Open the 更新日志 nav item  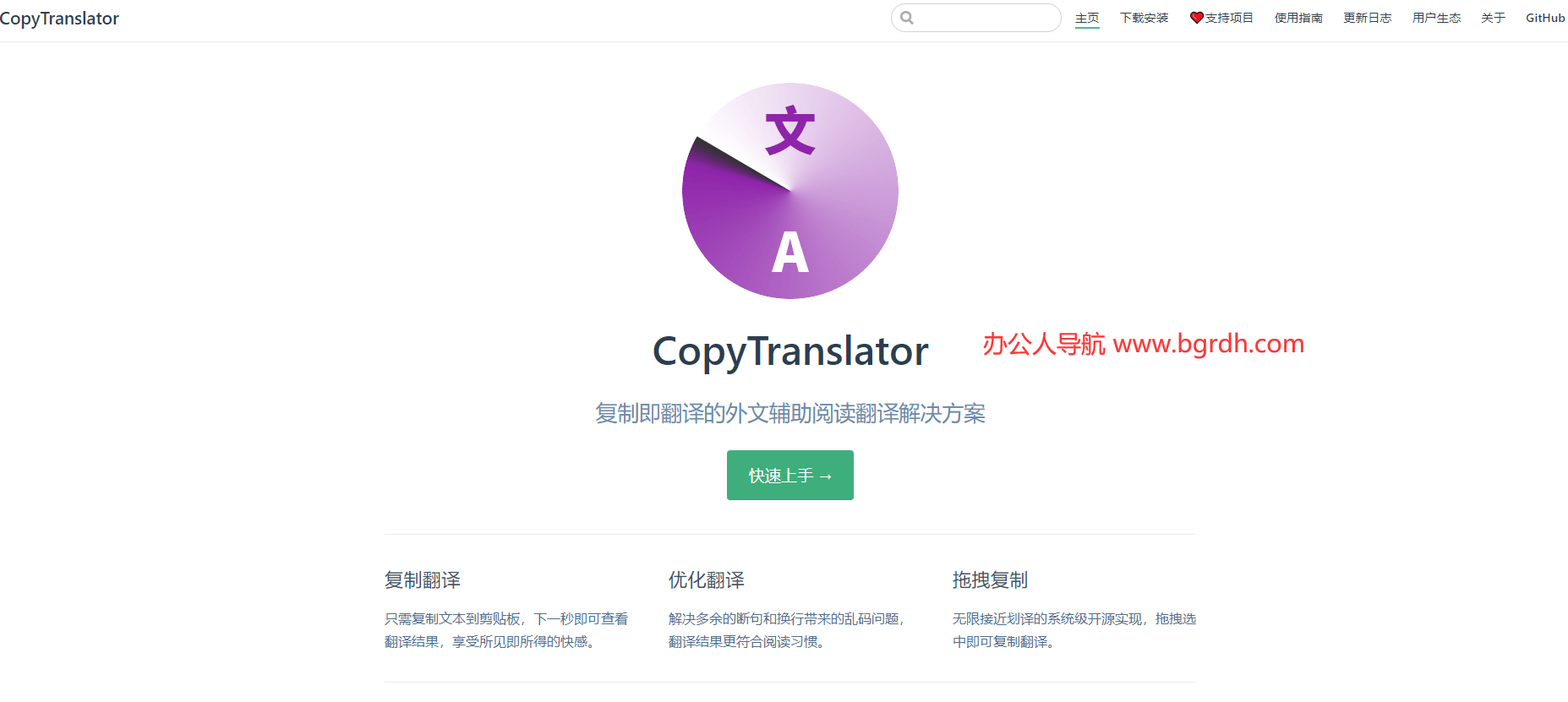click(1368, 18)
